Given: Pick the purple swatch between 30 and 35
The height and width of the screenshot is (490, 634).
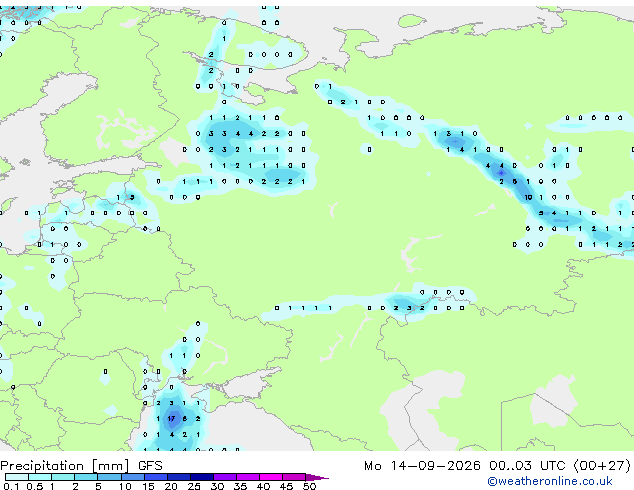Looking at the screenshot, I should [x=225, y=477].
